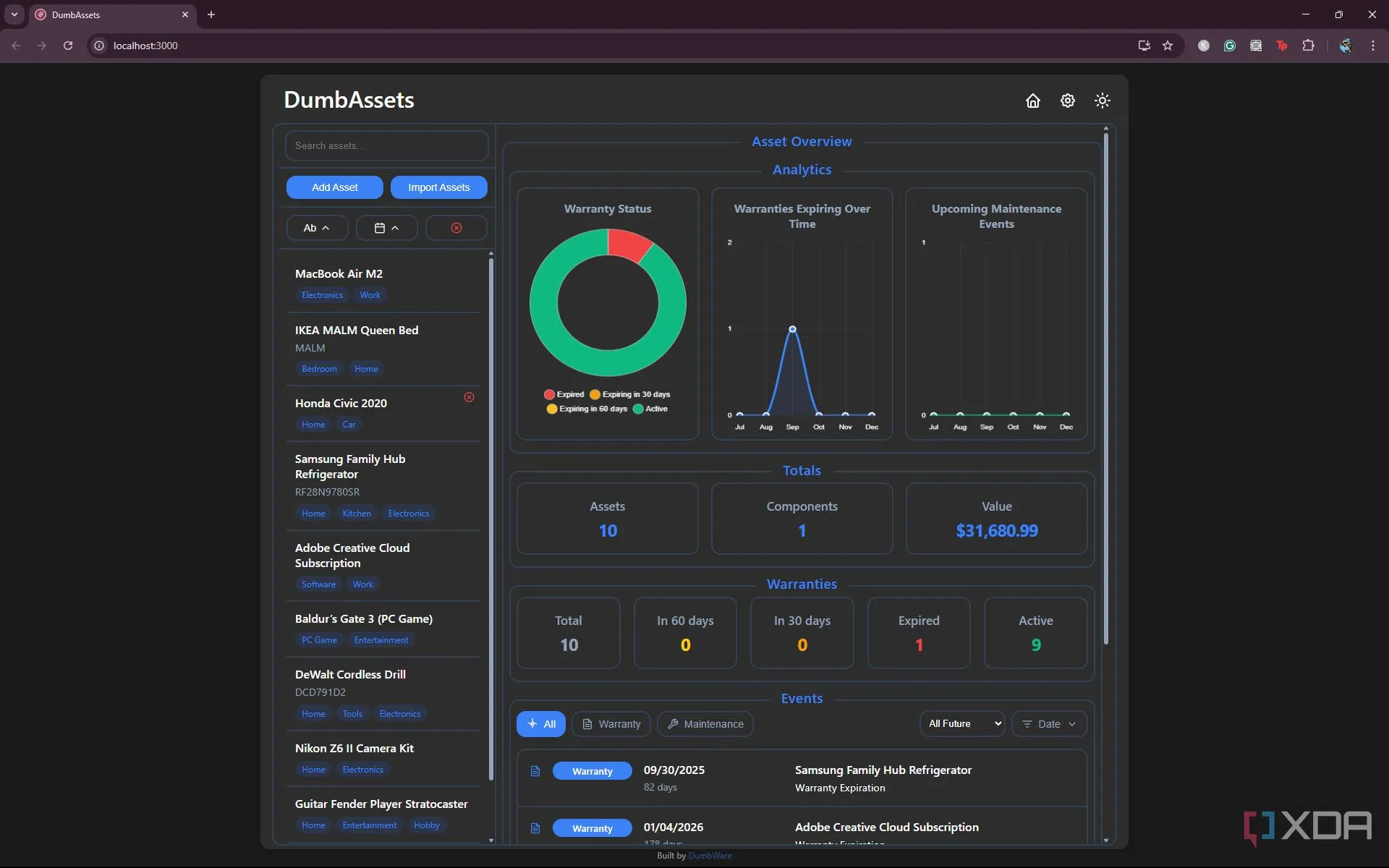Open the All Future dropdown
Screen dimensions: 1389x868
point(961,723)
